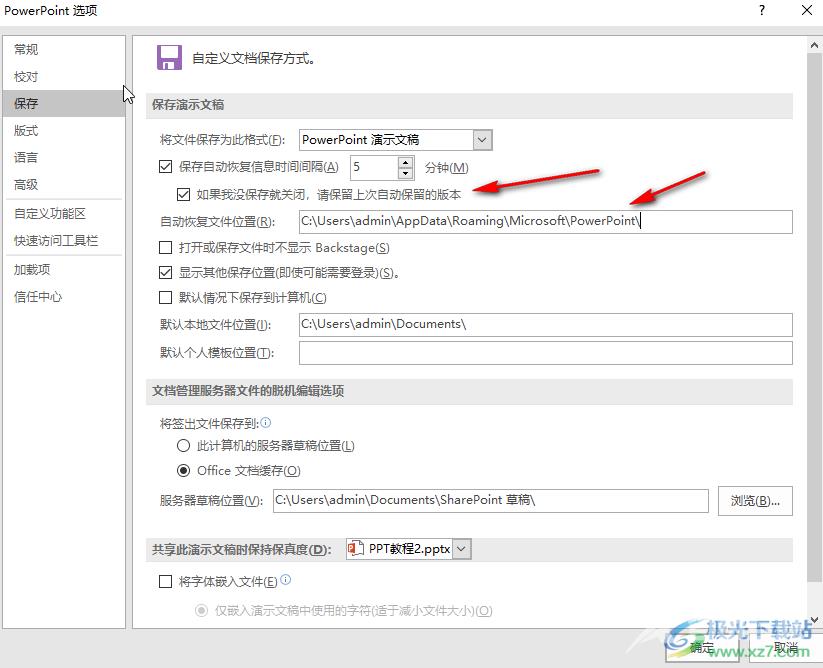Click the info icon beside 将字体嵌入文件

(286, 579)
